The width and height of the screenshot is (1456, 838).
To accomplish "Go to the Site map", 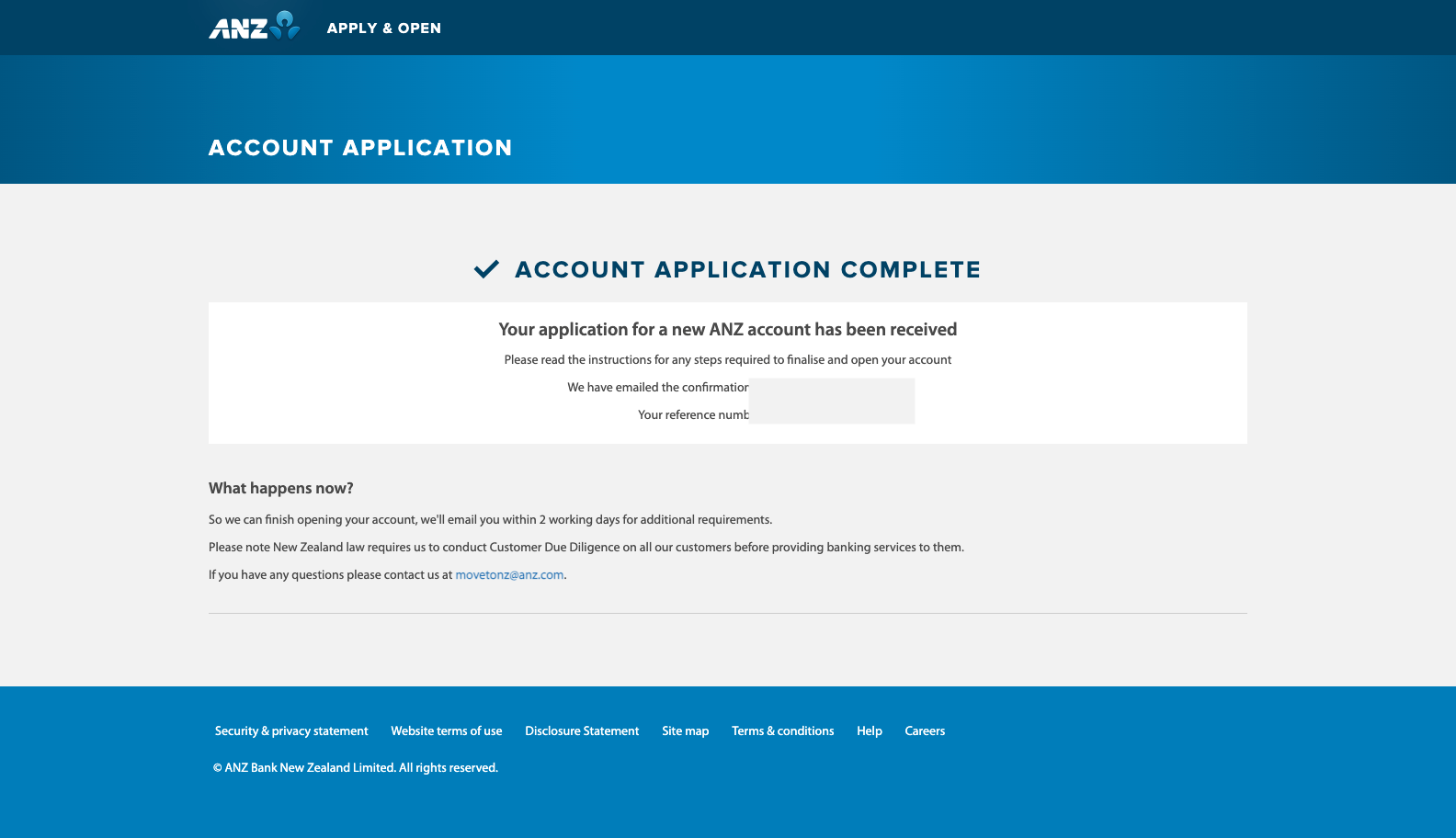I will (685, 731).
